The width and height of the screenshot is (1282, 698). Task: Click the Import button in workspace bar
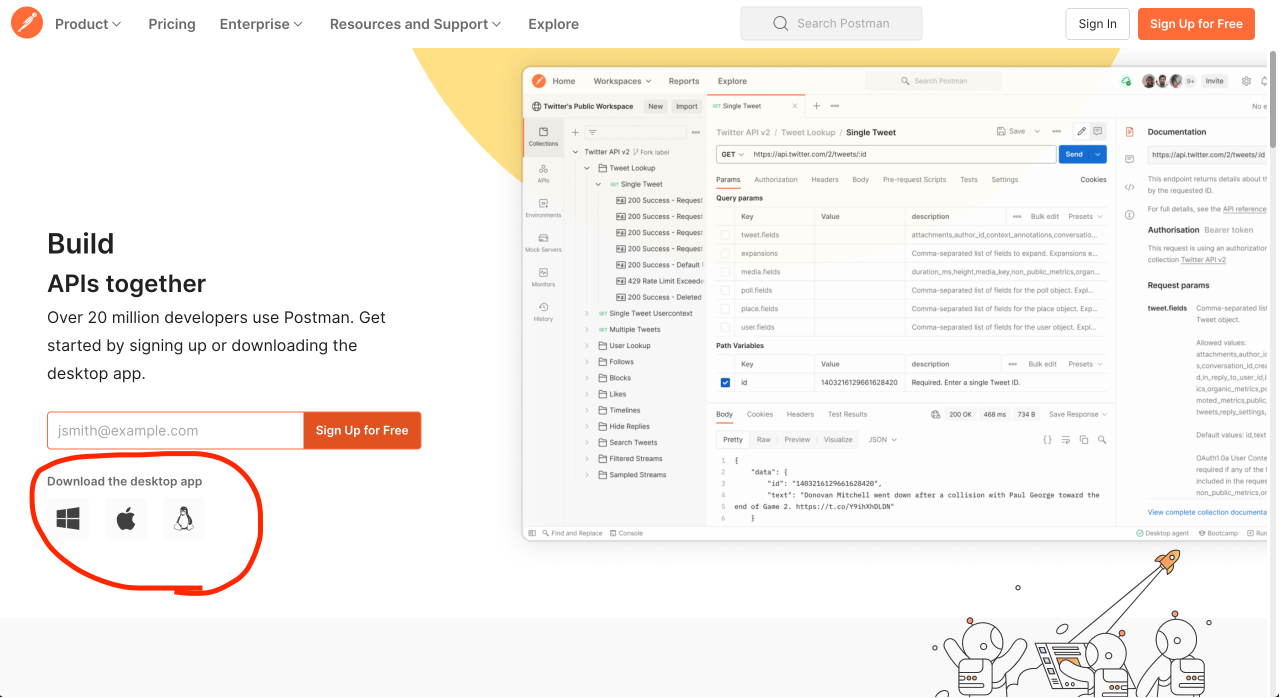click(687, 106)
